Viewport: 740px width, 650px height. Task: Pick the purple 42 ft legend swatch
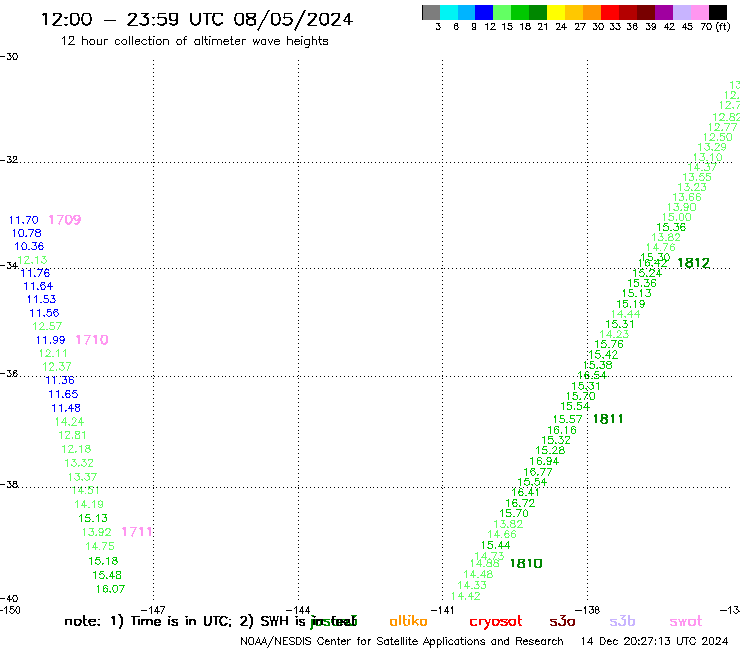pyautogui.click(x=664, y=12)
